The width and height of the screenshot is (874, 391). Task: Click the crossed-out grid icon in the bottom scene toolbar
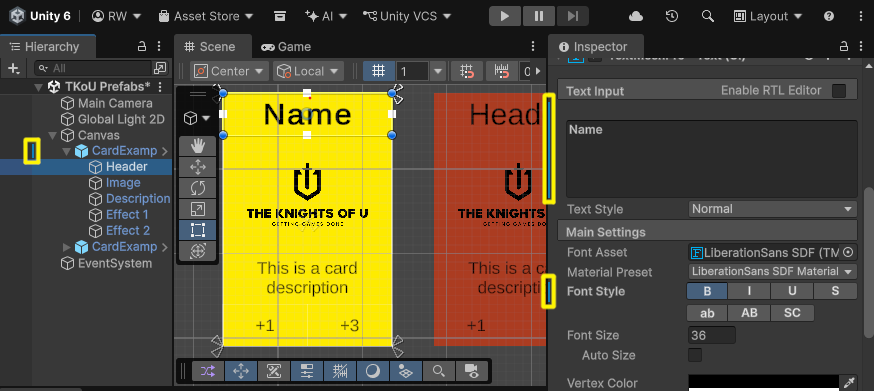(339, 371)
